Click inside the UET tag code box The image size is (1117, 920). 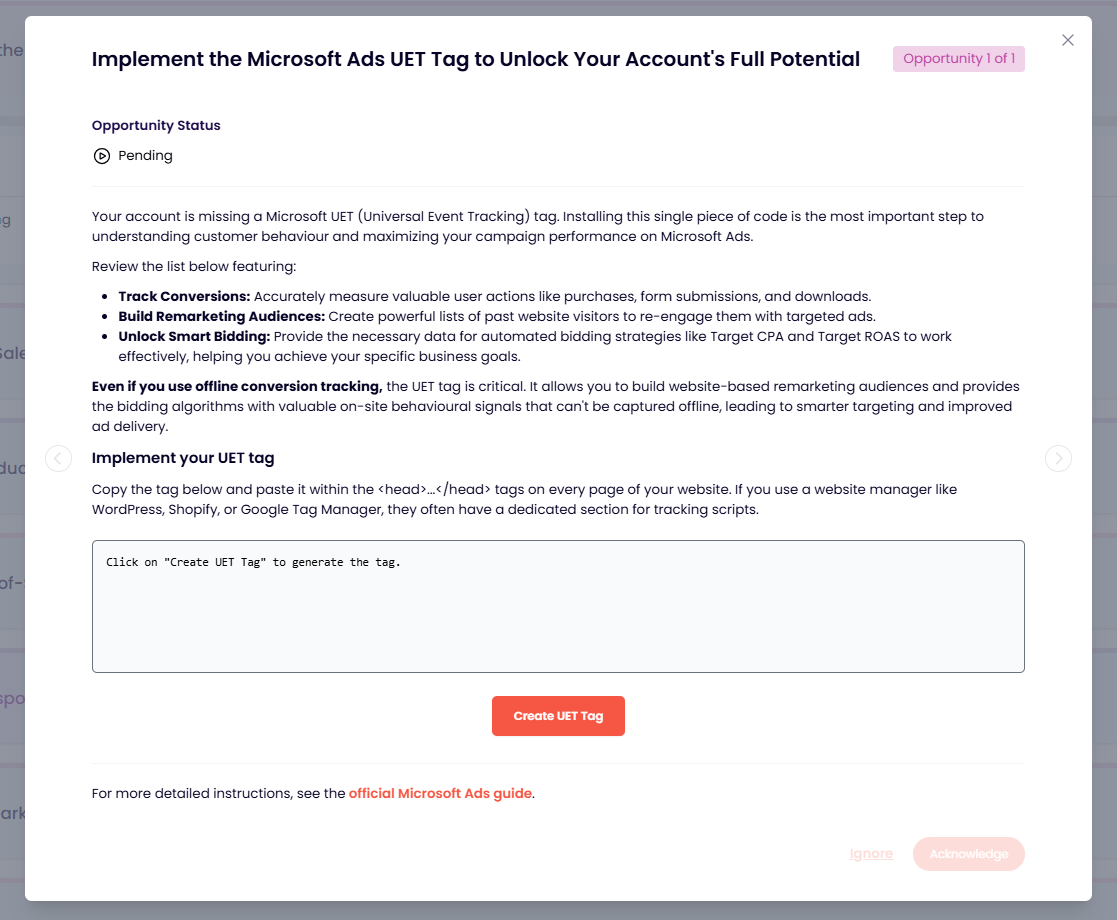click(x=558, y=606)
